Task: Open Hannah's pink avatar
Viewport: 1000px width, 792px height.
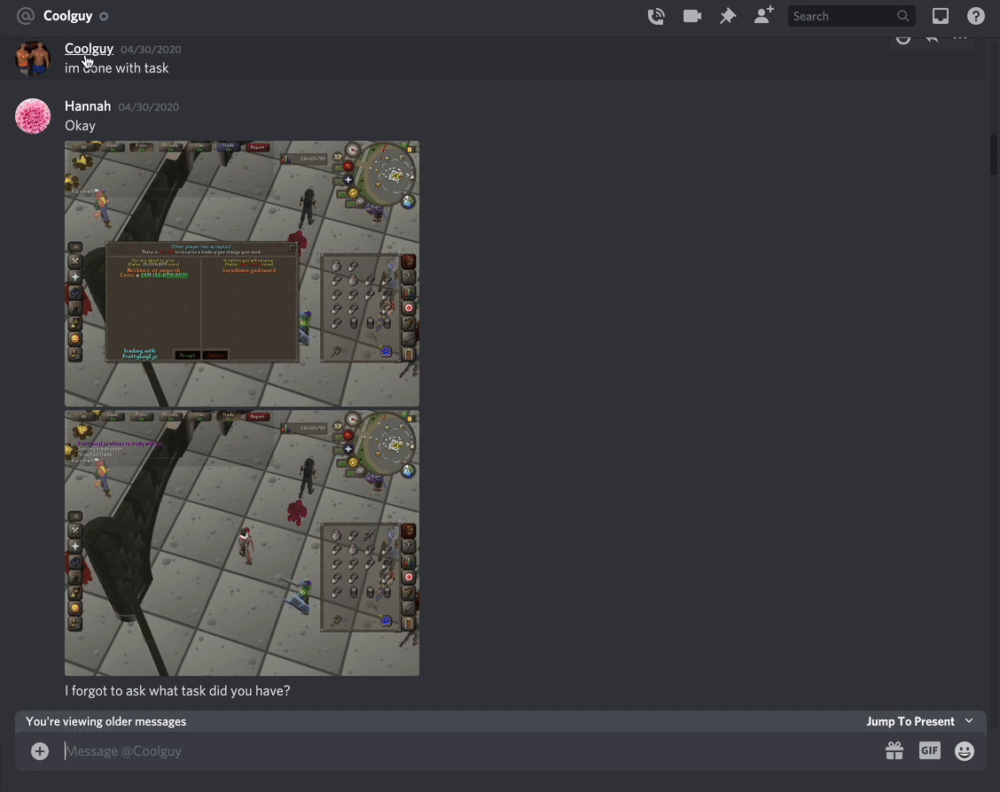Action: [33, 116]
